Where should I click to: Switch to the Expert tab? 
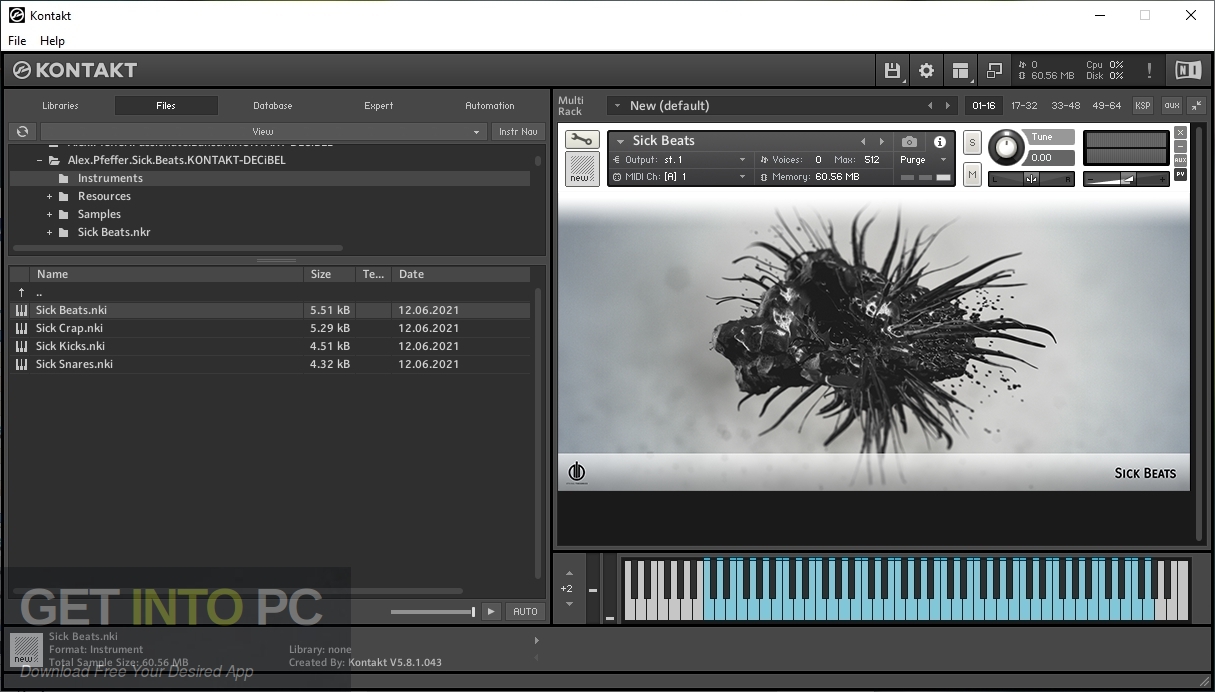point(379,105)
